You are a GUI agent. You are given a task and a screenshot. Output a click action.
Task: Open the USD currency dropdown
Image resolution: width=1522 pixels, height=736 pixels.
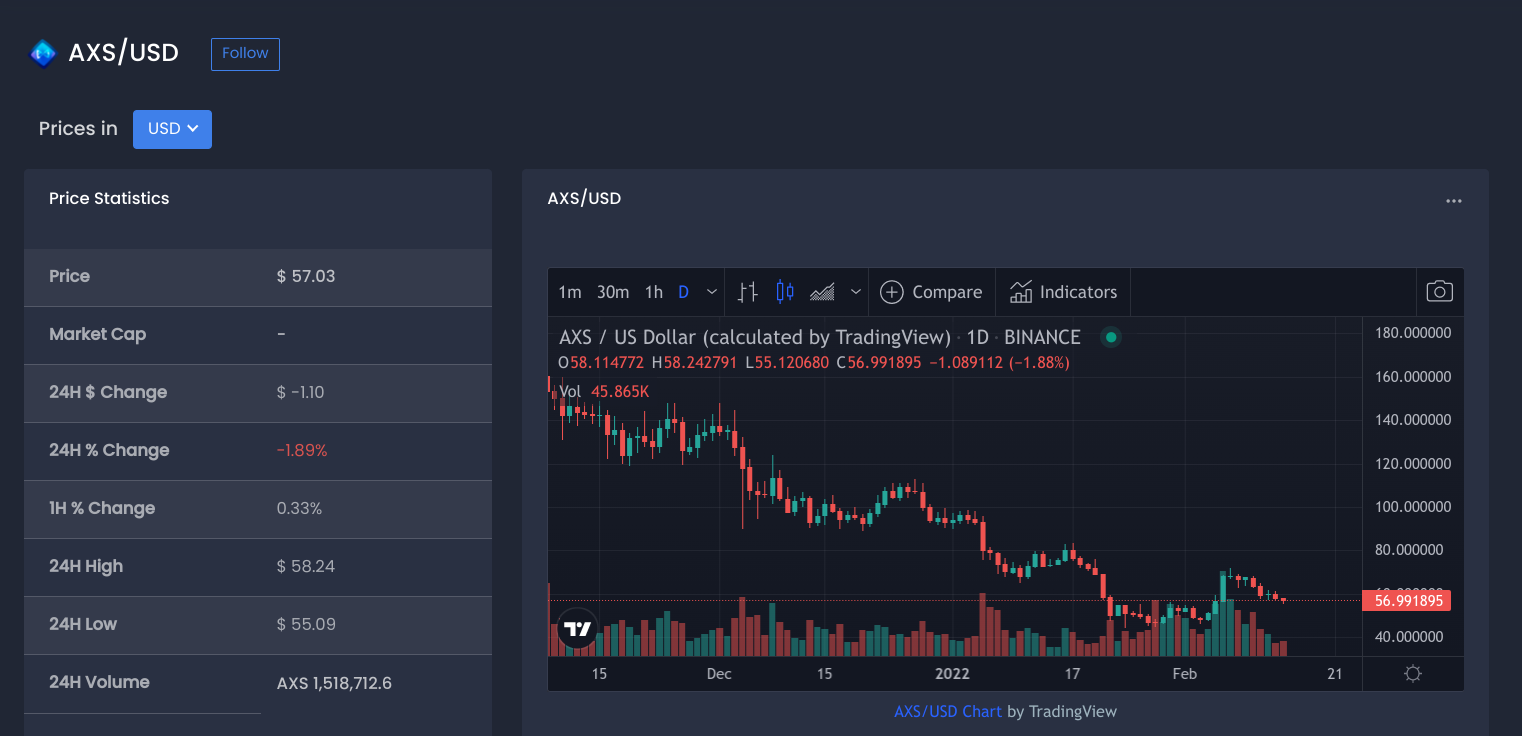click(172, 129)
